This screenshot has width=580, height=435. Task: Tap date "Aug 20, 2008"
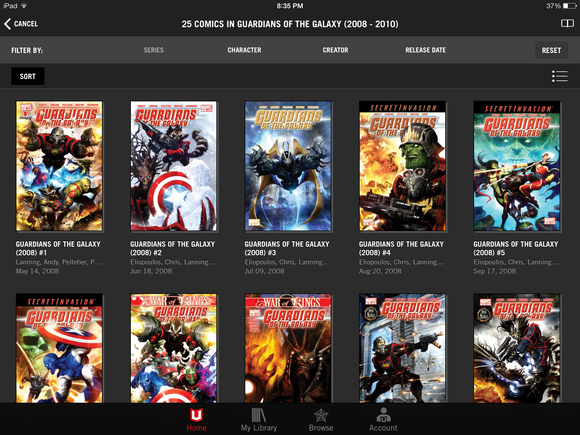(380, 271)
